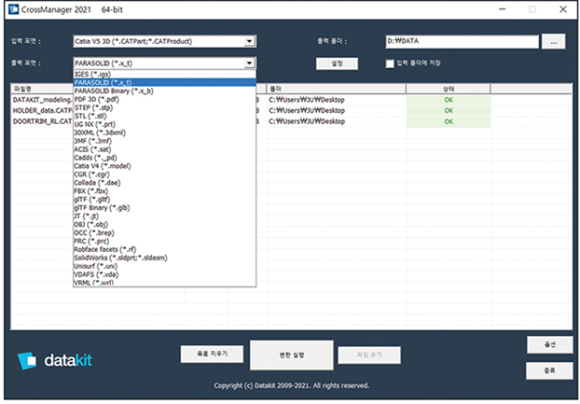Select PRC (*.prc) format
The width and height of the screenshot is (580, 404).
coord(165,241)
